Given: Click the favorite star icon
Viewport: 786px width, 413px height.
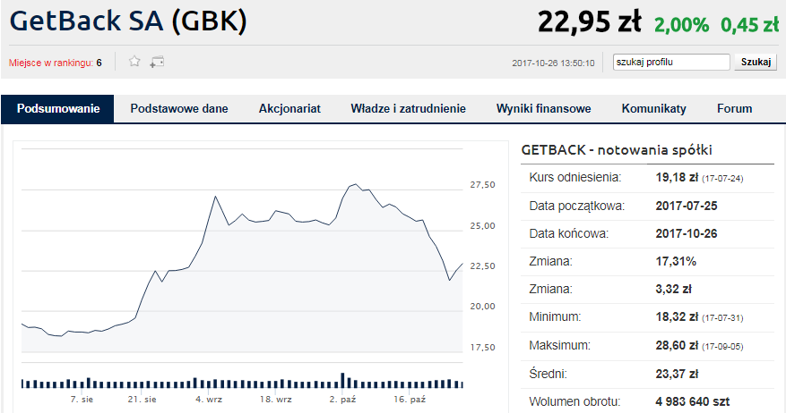Looking at the screenshot, I should (135, 62).
